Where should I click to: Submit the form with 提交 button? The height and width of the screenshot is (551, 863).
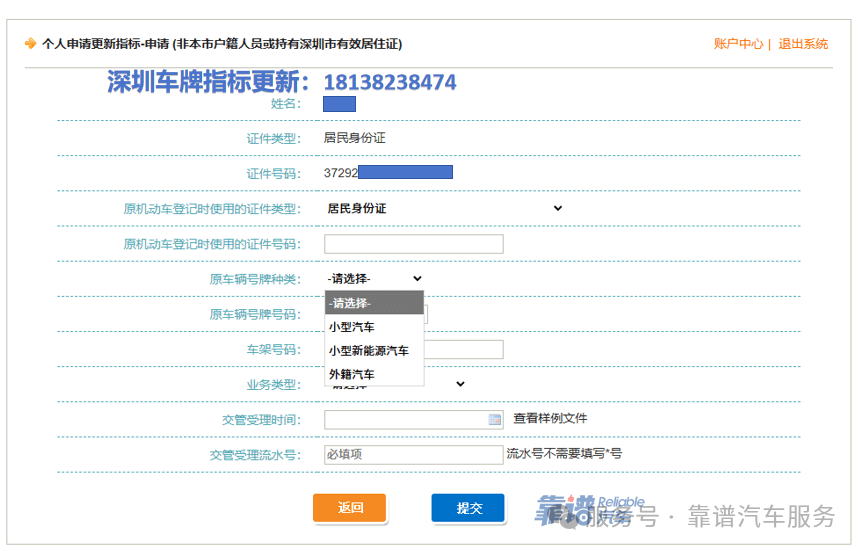tap(468, 508)
